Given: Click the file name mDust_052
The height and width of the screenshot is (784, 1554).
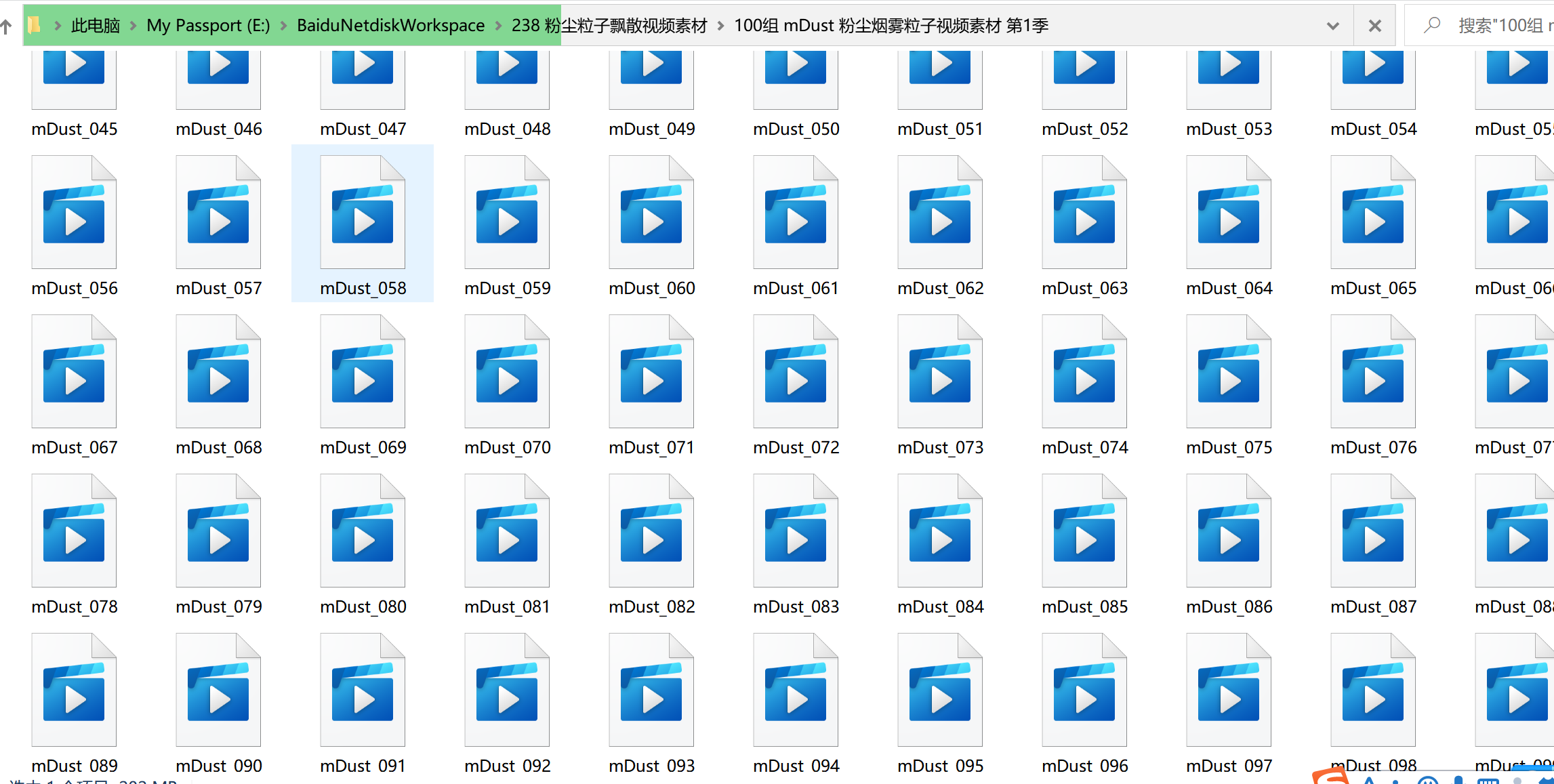Looking at the screenshot, I should [x=1085, y=129].
